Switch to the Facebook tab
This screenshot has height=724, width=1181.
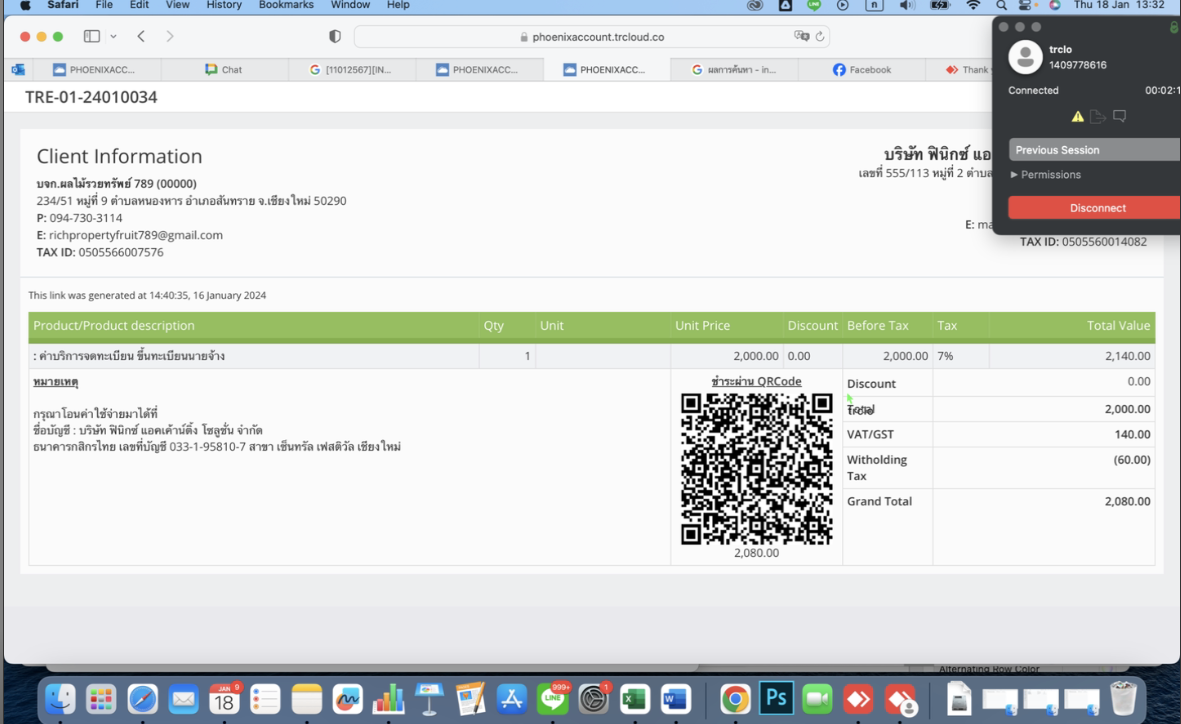click(862, 69)
